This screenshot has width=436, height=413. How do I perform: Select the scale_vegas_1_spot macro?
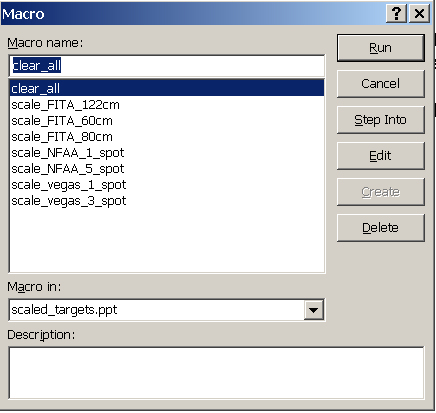point(167,185)
